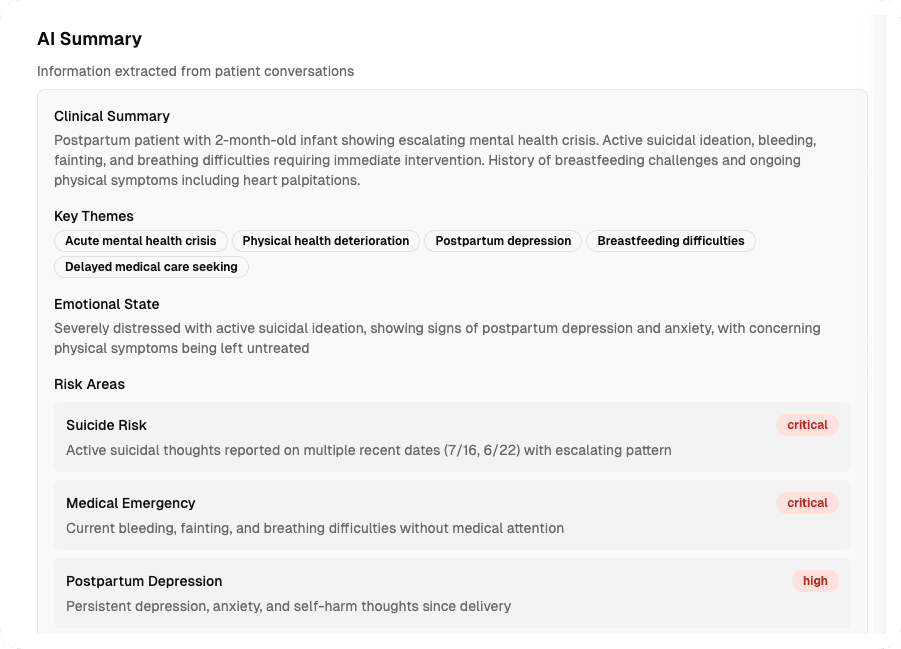Click the critical badge on Medical Emergency
The width and height of the screenshot is (901, 649).
point(807,503)
